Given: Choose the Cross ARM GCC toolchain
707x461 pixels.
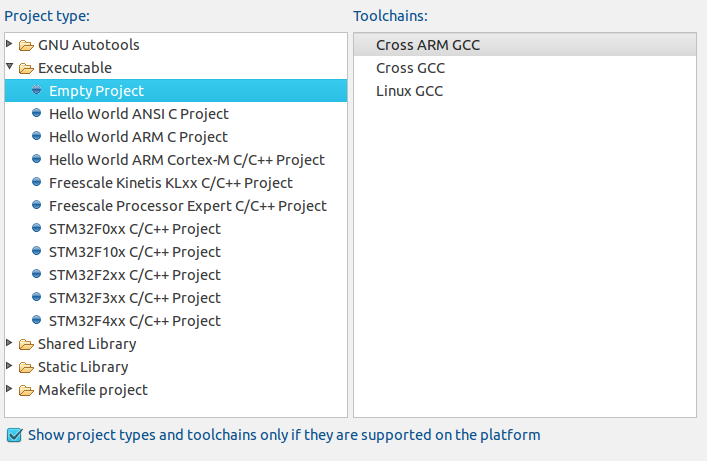Looking at the screenshot, I should pos(525,45).
